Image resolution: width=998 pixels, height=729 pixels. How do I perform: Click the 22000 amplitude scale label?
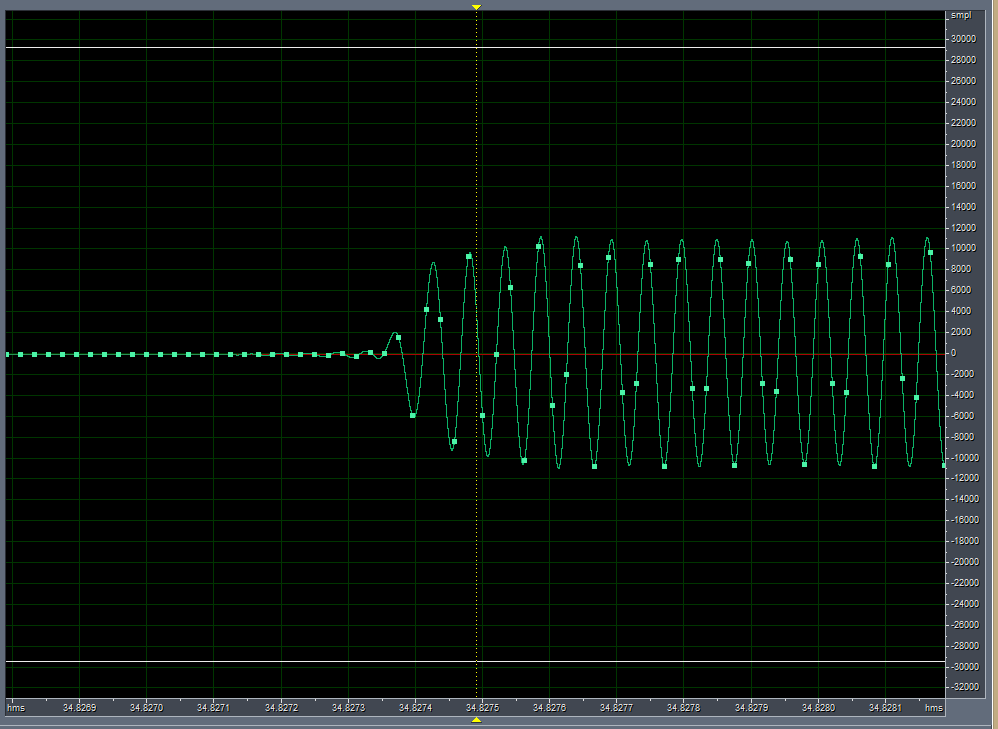pos(963,123)
